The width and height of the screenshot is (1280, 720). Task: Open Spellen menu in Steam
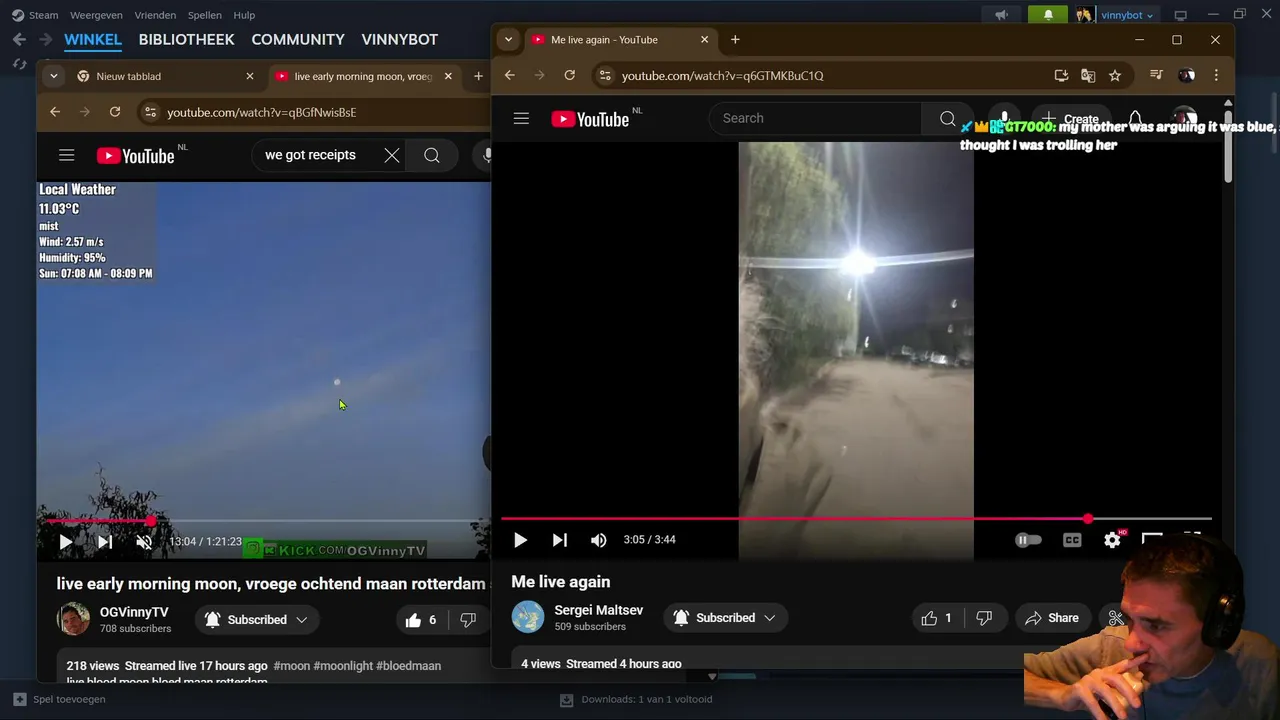(x=205, y=15)
